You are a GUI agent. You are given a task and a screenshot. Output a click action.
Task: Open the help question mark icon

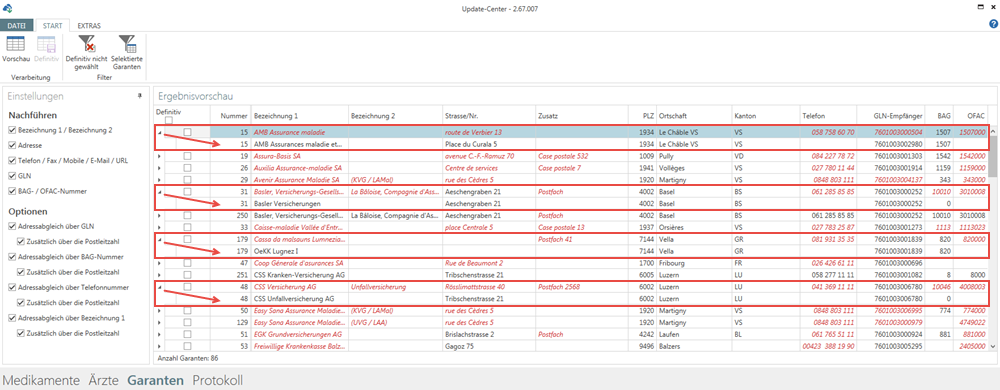[x=993, y=24]
